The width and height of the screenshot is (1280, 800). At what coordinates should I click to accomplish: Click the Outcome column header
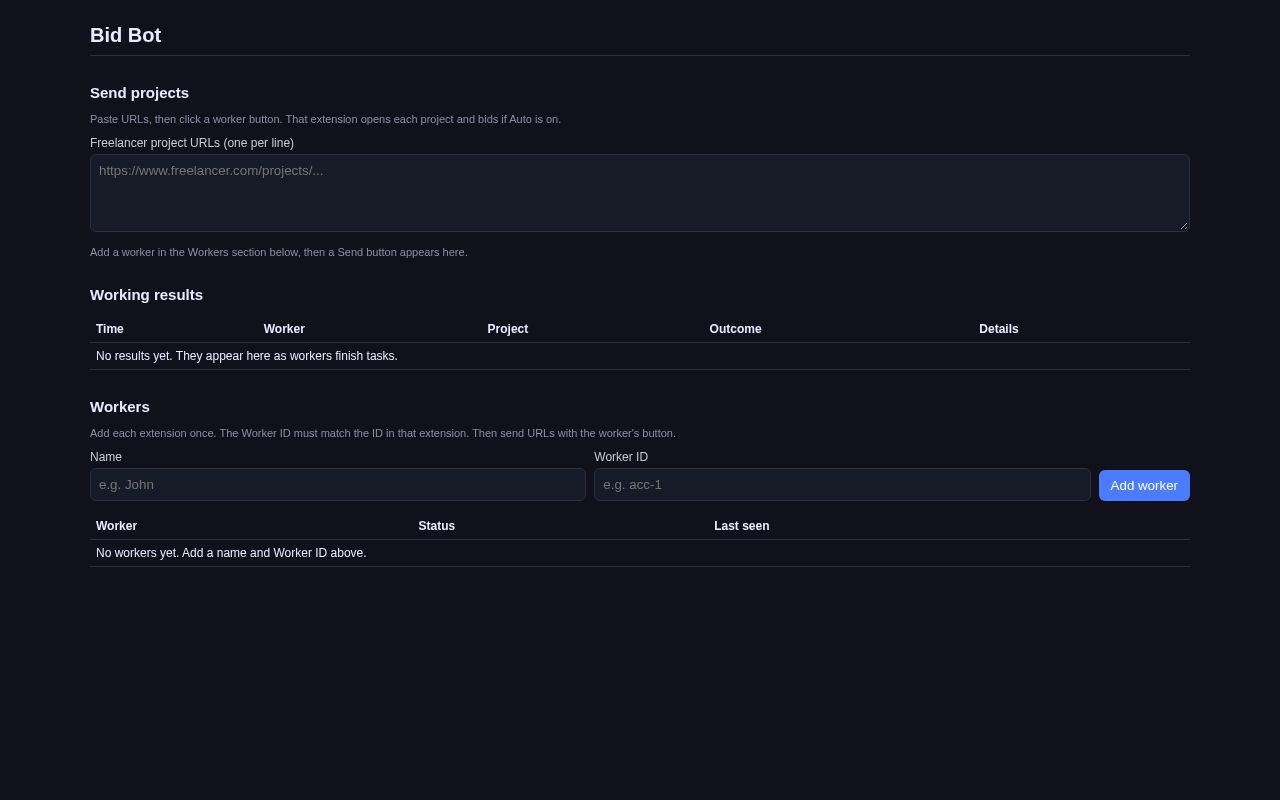(735, 329)
